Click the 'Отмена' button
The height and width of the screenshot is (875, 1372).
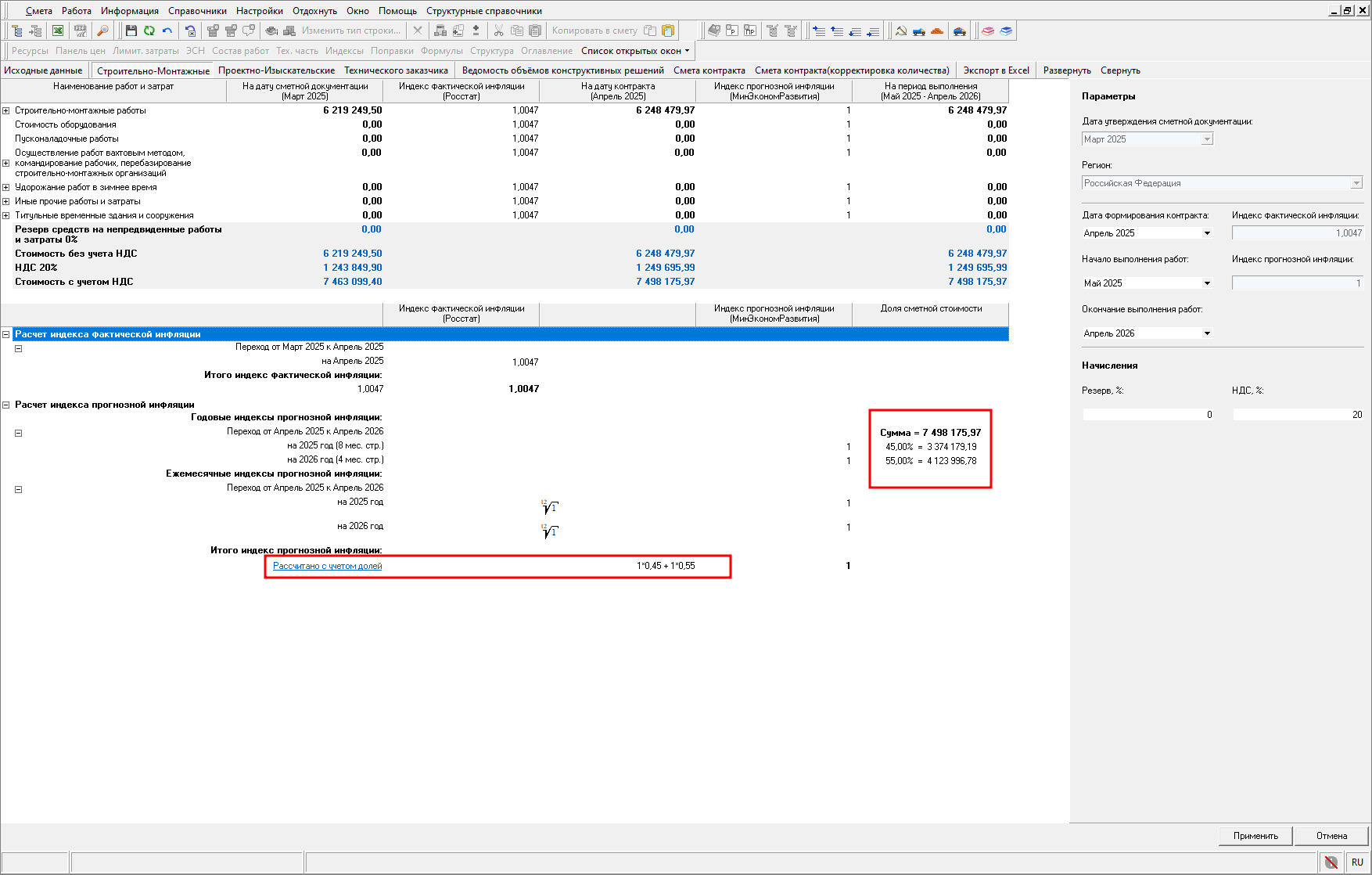point(1331,836)
